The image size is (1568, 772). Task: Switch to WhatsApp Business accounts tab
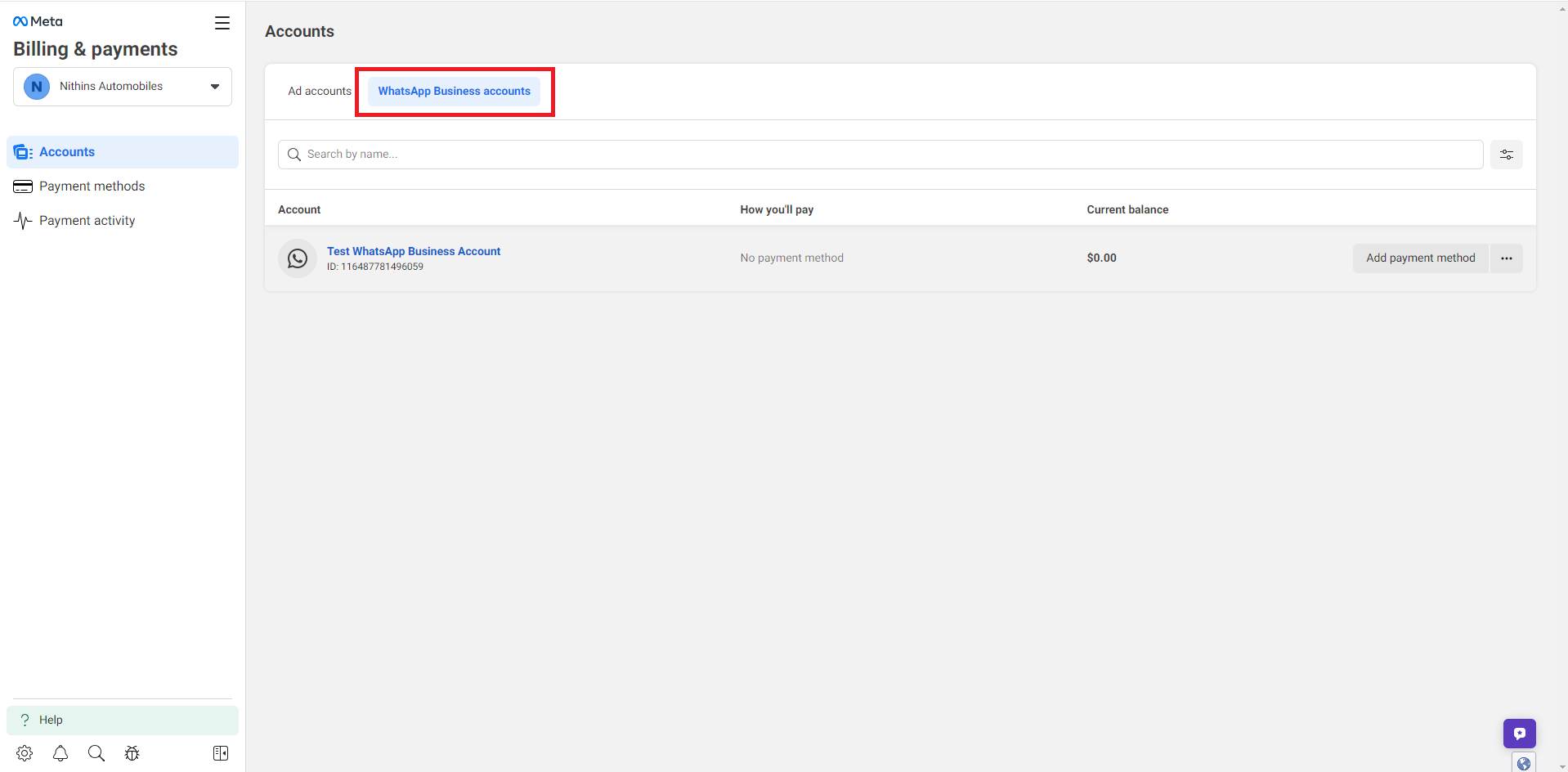pyautogui.click(x=454, y=91)
